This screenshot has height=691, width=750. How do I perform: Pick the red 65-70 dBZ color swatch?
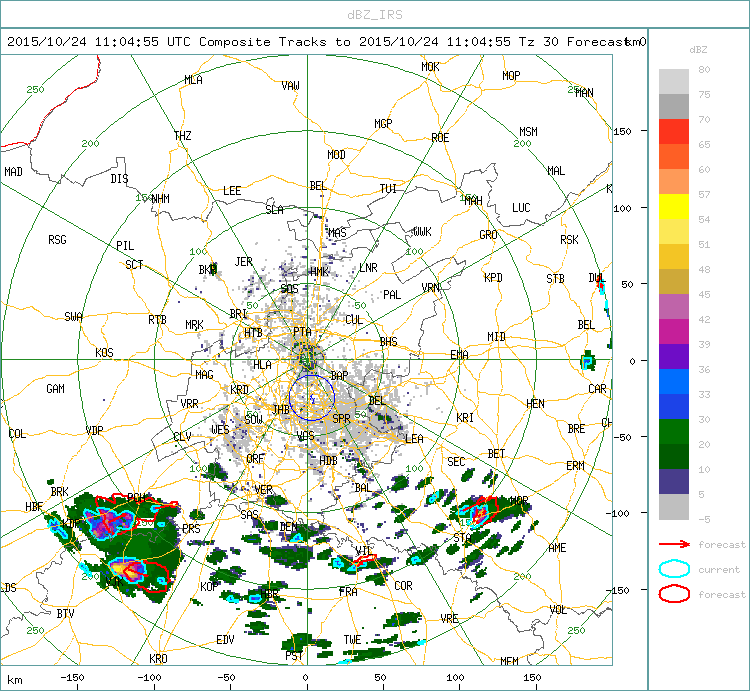(673, 132)
